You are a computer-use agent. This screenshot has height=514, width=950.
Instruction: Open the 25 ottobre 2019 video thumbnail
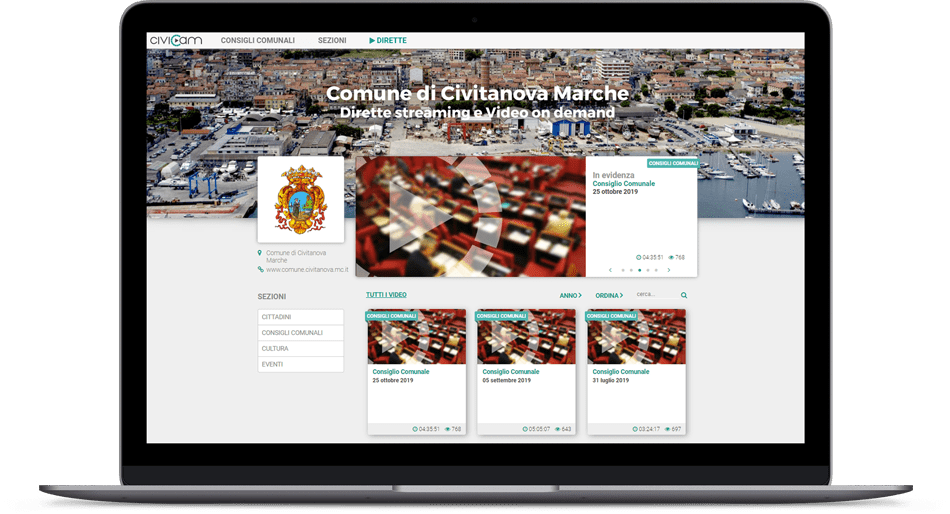click(417, 337)
